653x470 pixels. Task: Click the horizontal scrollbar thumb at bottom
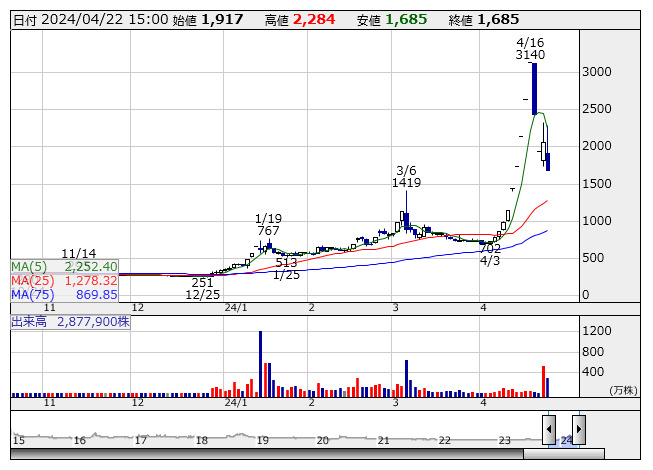click(x=563, y=453)
